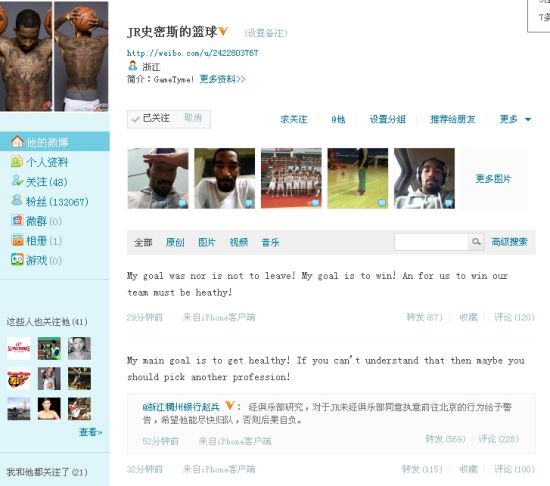
Task: Click the weibo search input field
Action: (x=431, y=242)
